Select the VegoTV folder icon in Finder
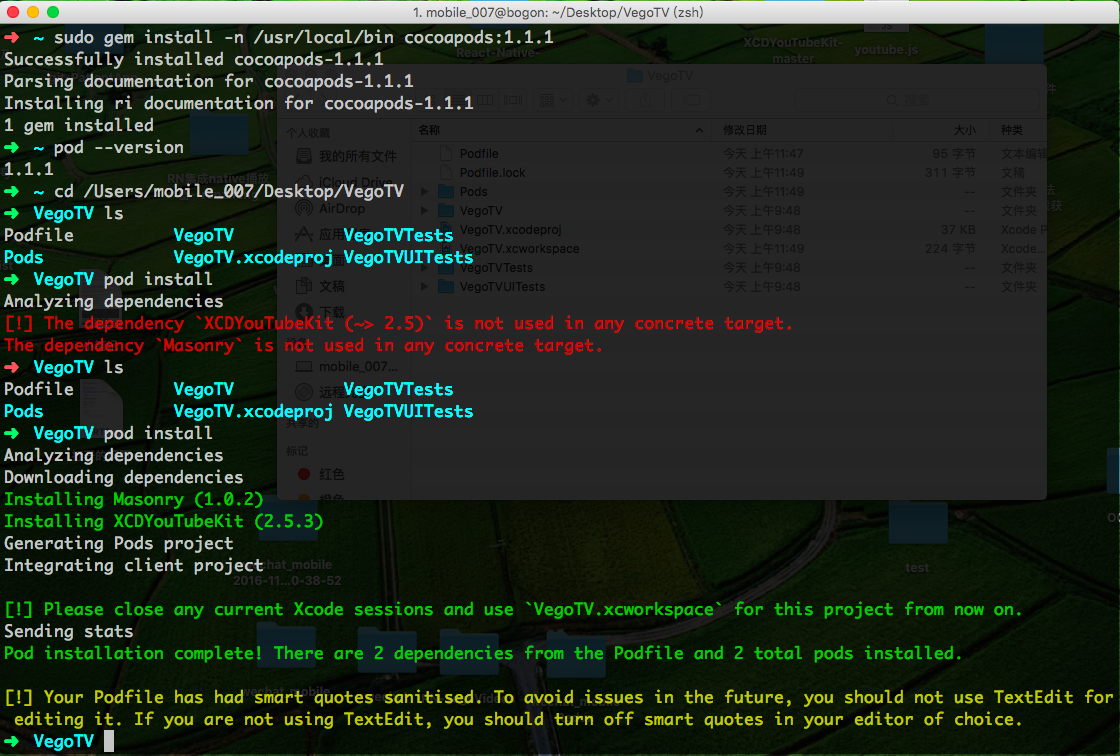The image size is (1120, 756). pos(446,211)
